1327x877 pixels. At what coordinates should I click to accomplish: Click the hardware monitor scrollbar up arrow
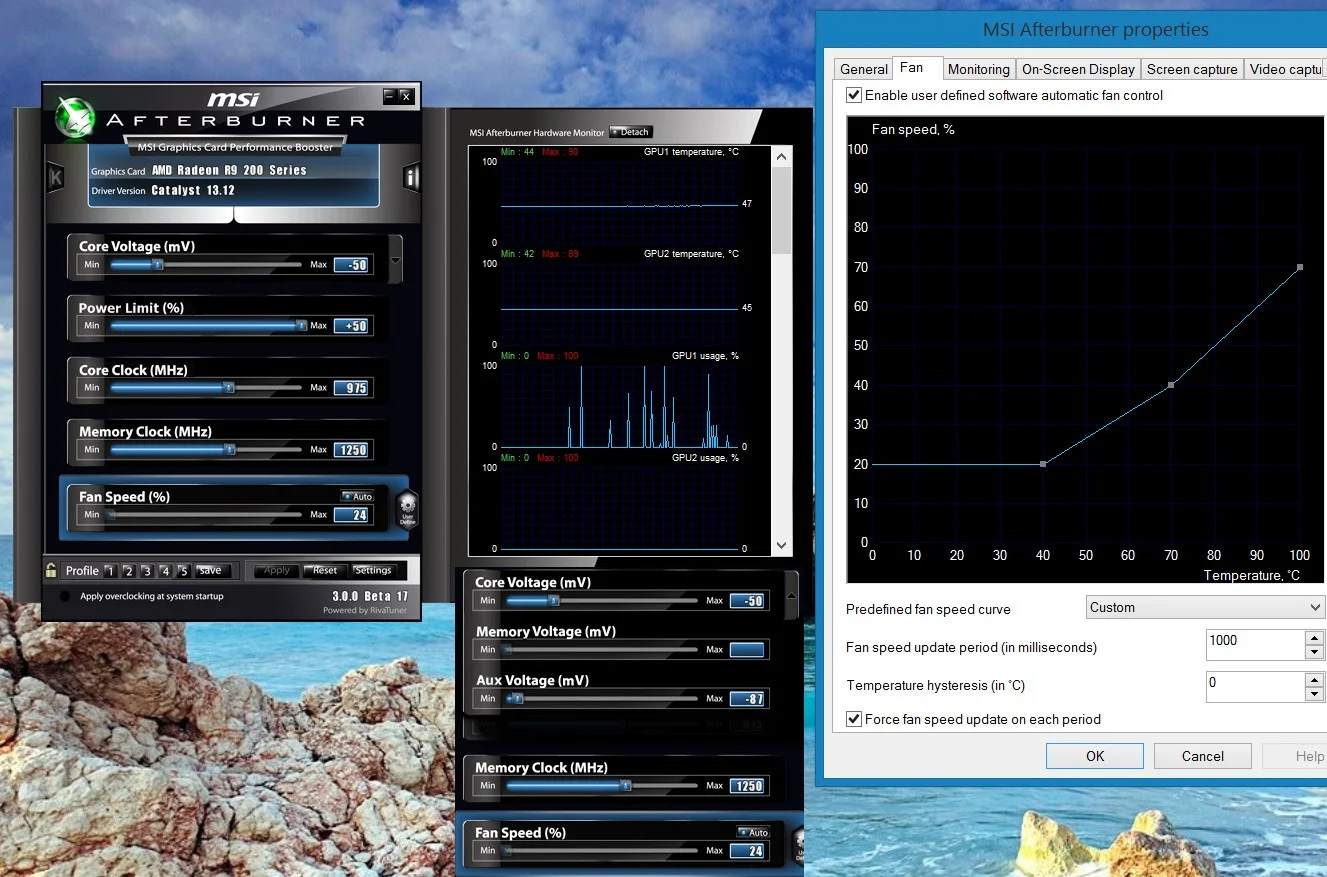[x=782, y=156]
